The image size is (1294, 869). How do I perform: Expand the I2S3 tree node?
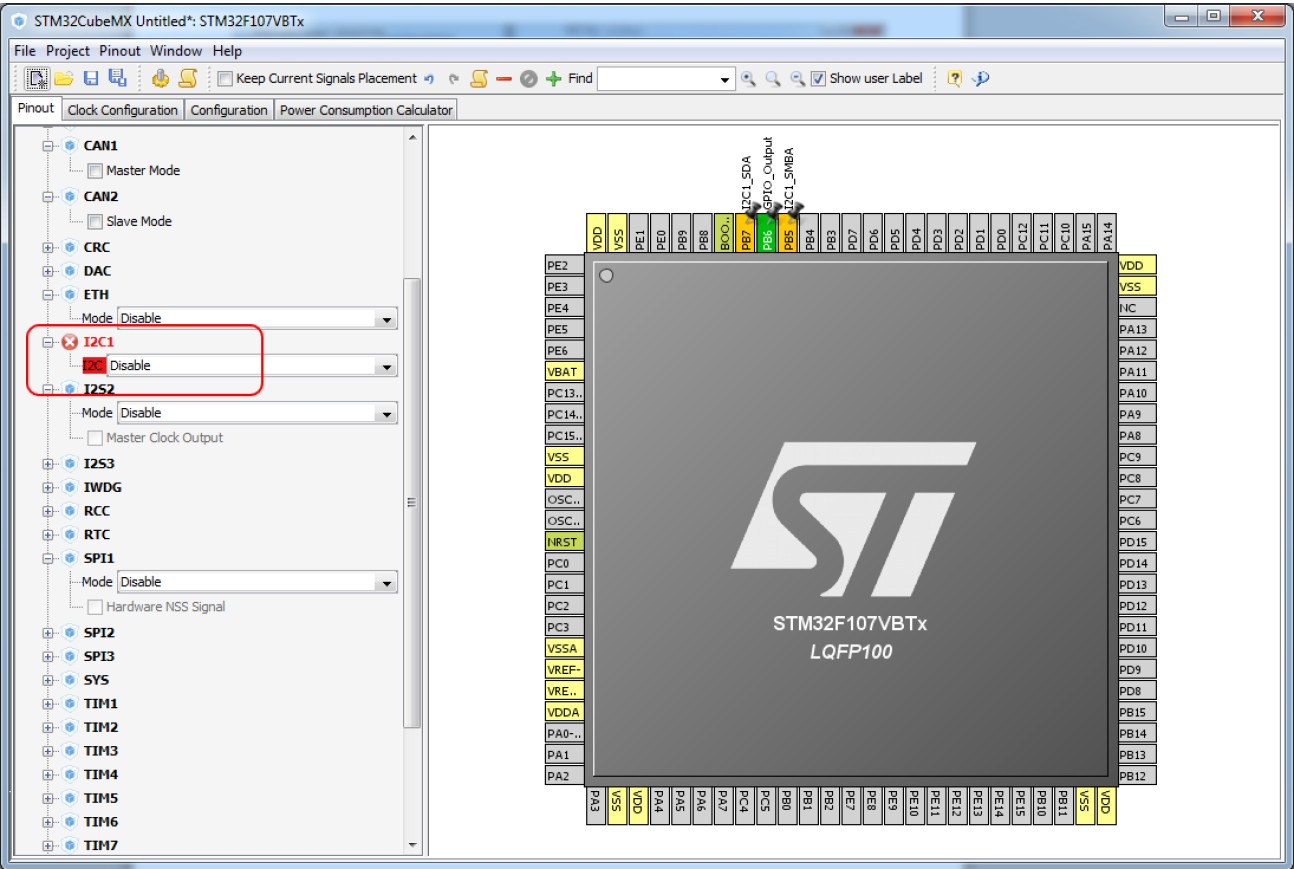coord(48,464)
